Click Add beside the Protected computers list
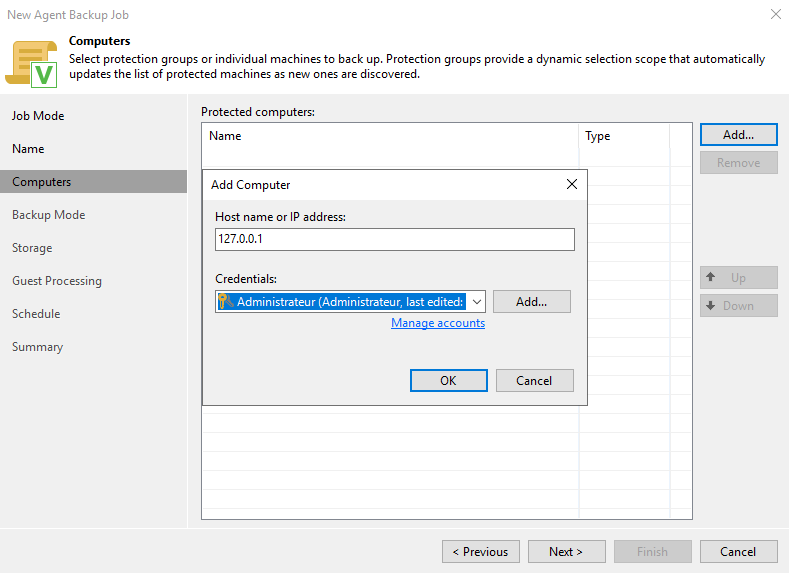 click(x=738, y=135)
